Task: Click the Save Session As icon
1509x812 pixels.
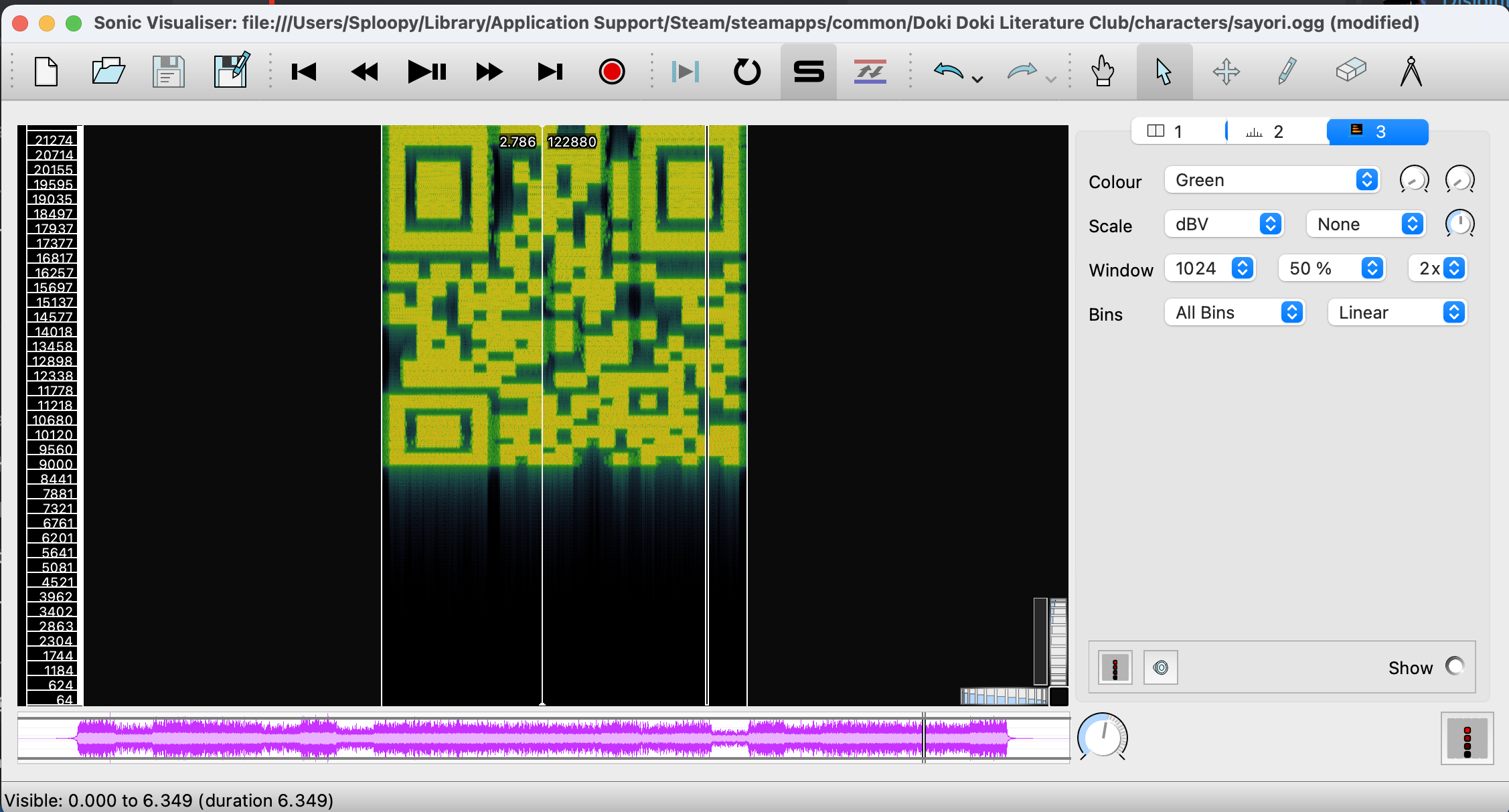Action: pos(231,71)
